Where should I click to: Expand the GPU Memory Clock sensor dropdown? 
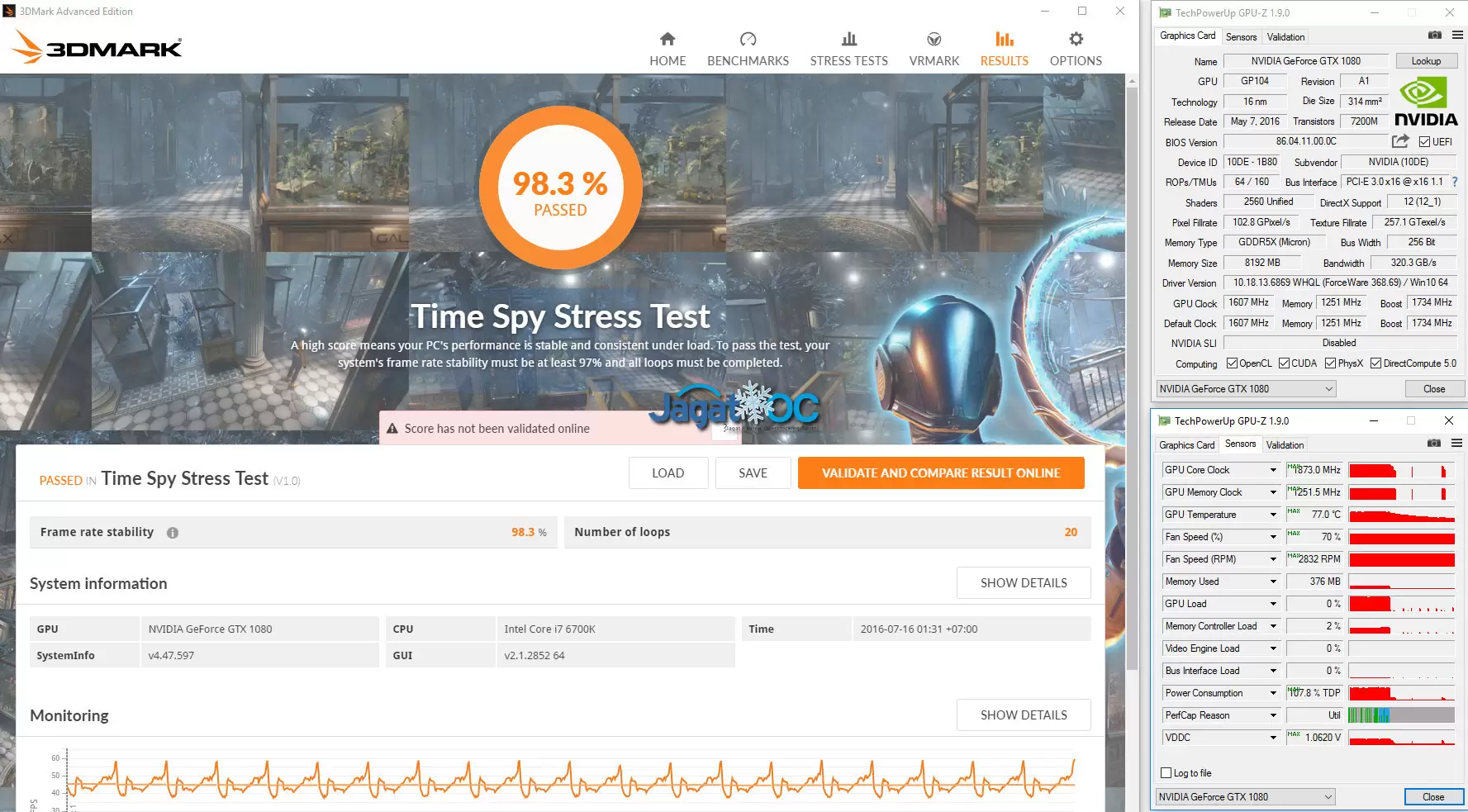pyautogui.click(x=1273, y=492)
